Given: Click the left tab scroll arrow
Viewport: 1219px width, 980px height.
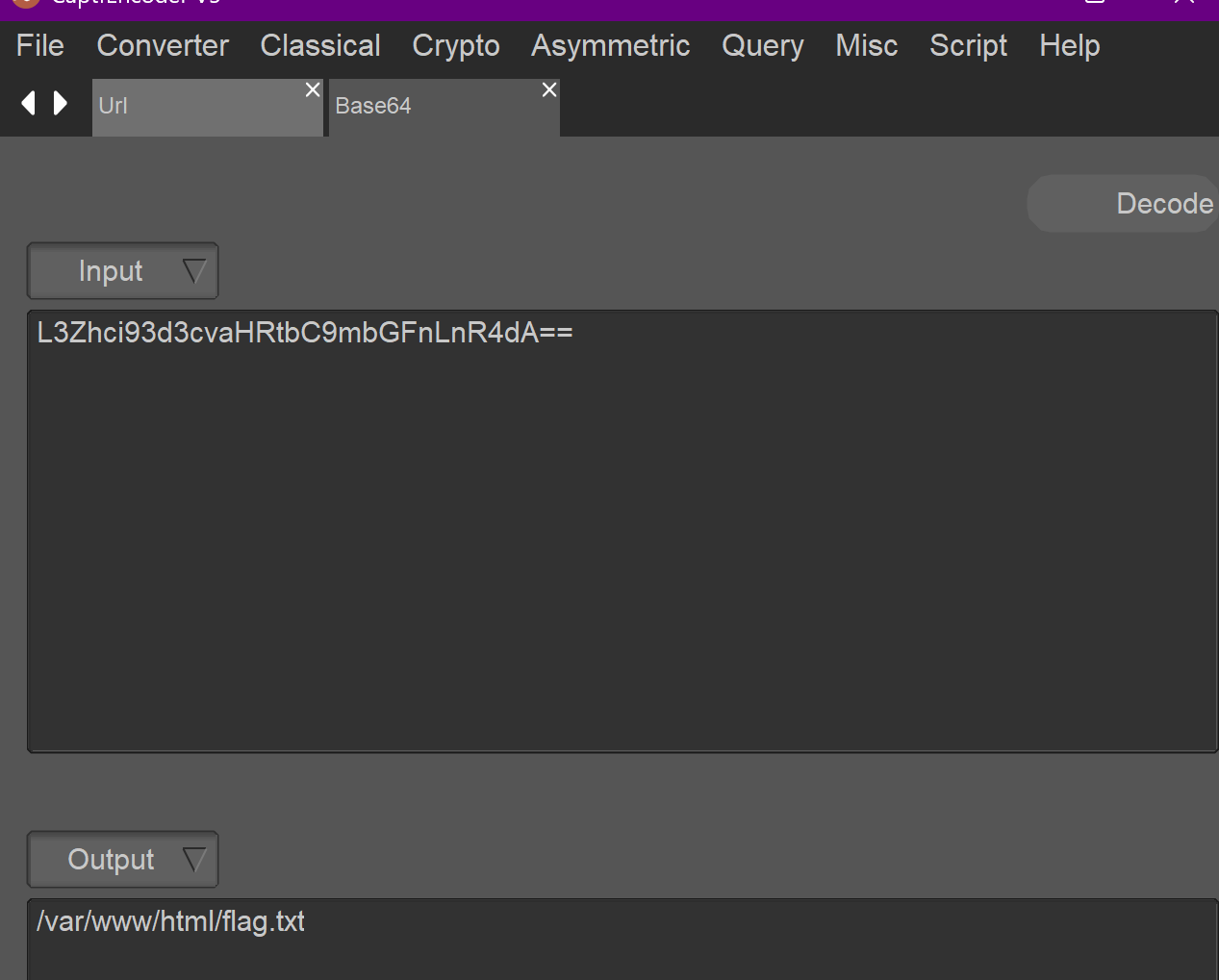Looking at the screenshot, I should 29,103.
